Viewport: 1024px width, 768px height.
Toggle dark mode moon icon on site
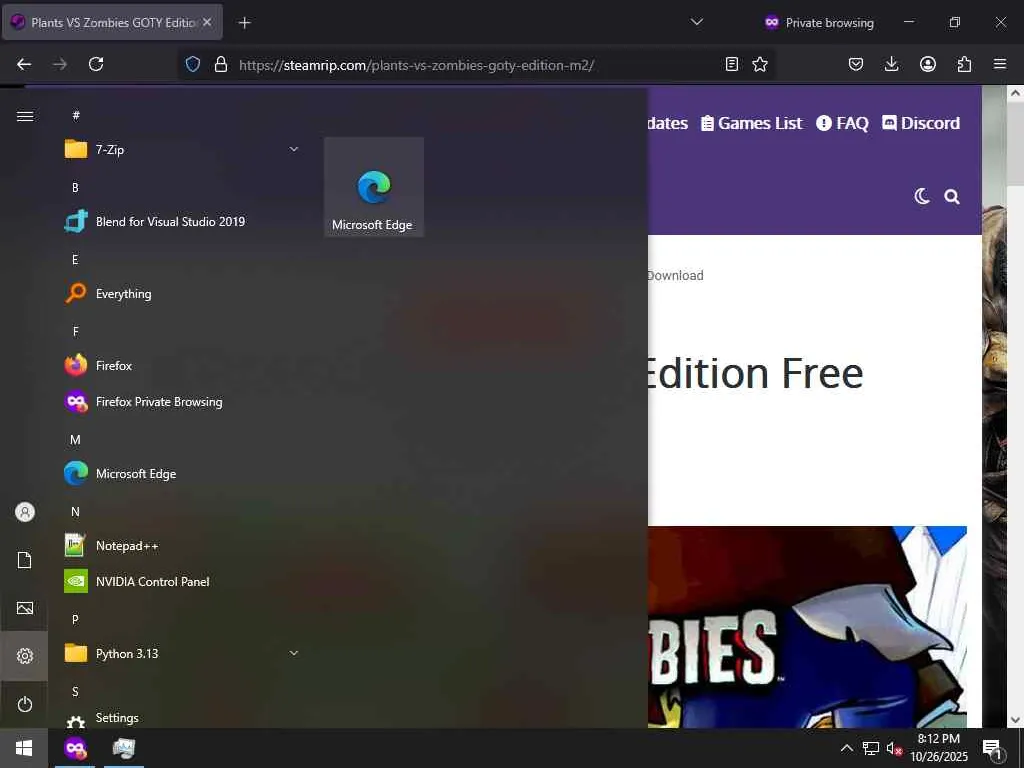coord(921,196)
